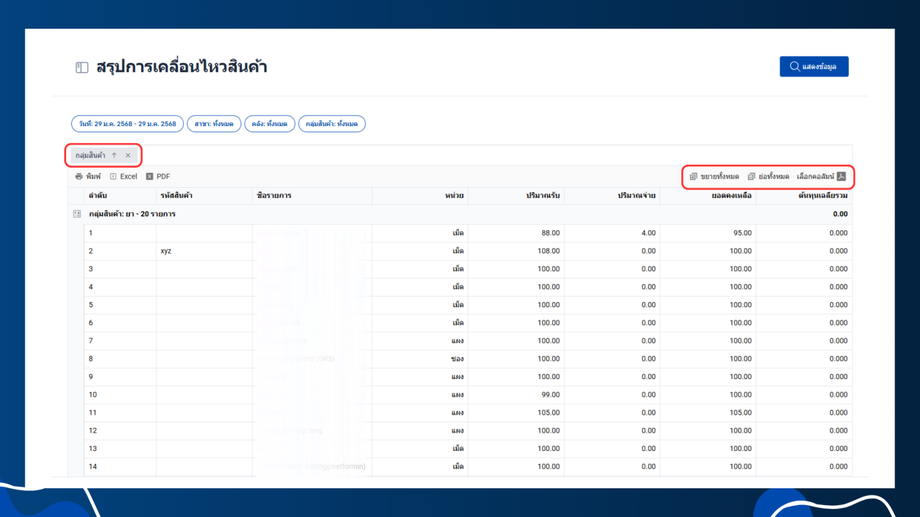920x517 pixels.
Task: Click the sidebar panel icon beside the title
Action: 82,67
